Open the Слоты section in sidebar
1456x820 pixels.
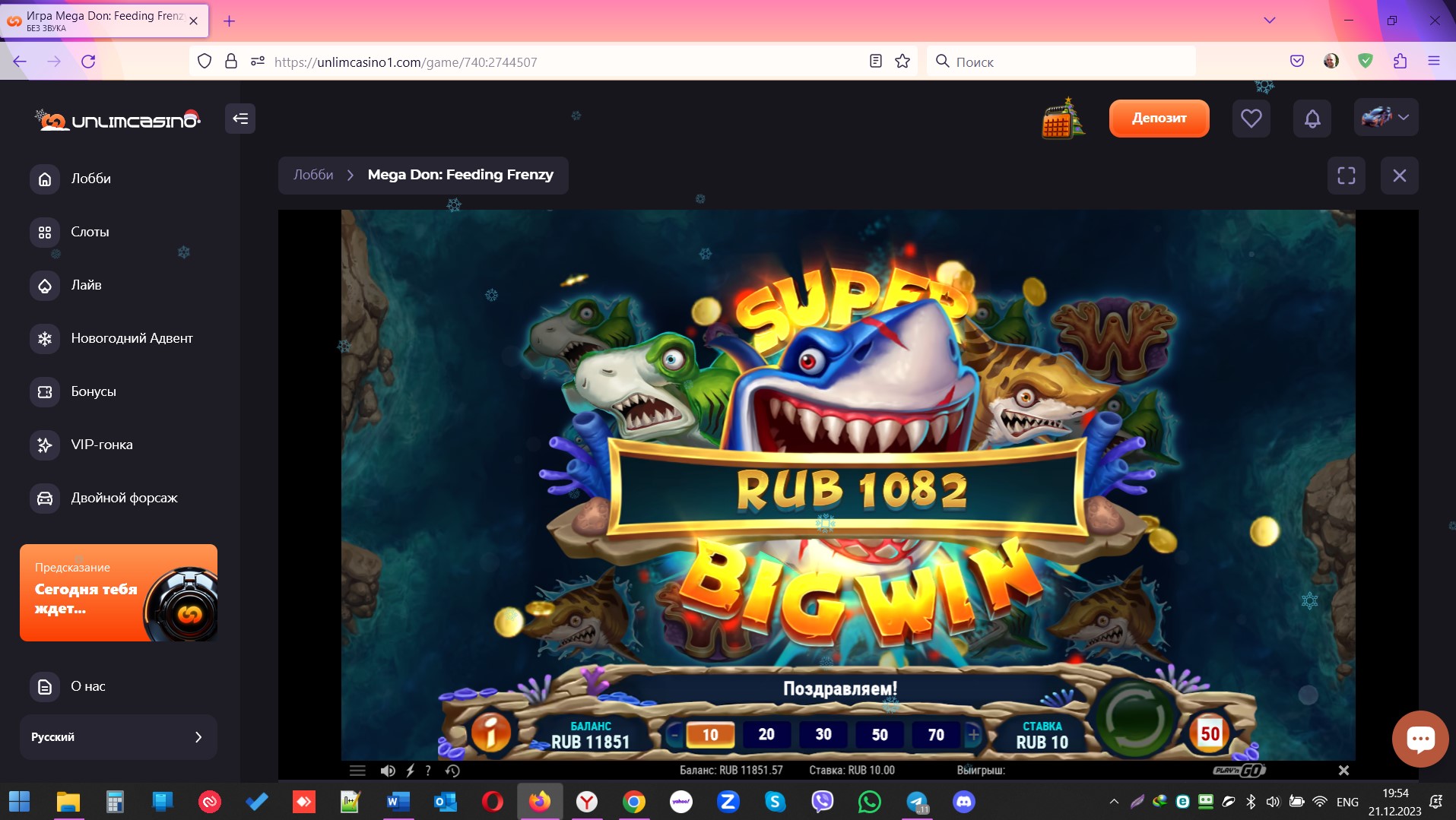pyautogui.click(x=90, y=232)
